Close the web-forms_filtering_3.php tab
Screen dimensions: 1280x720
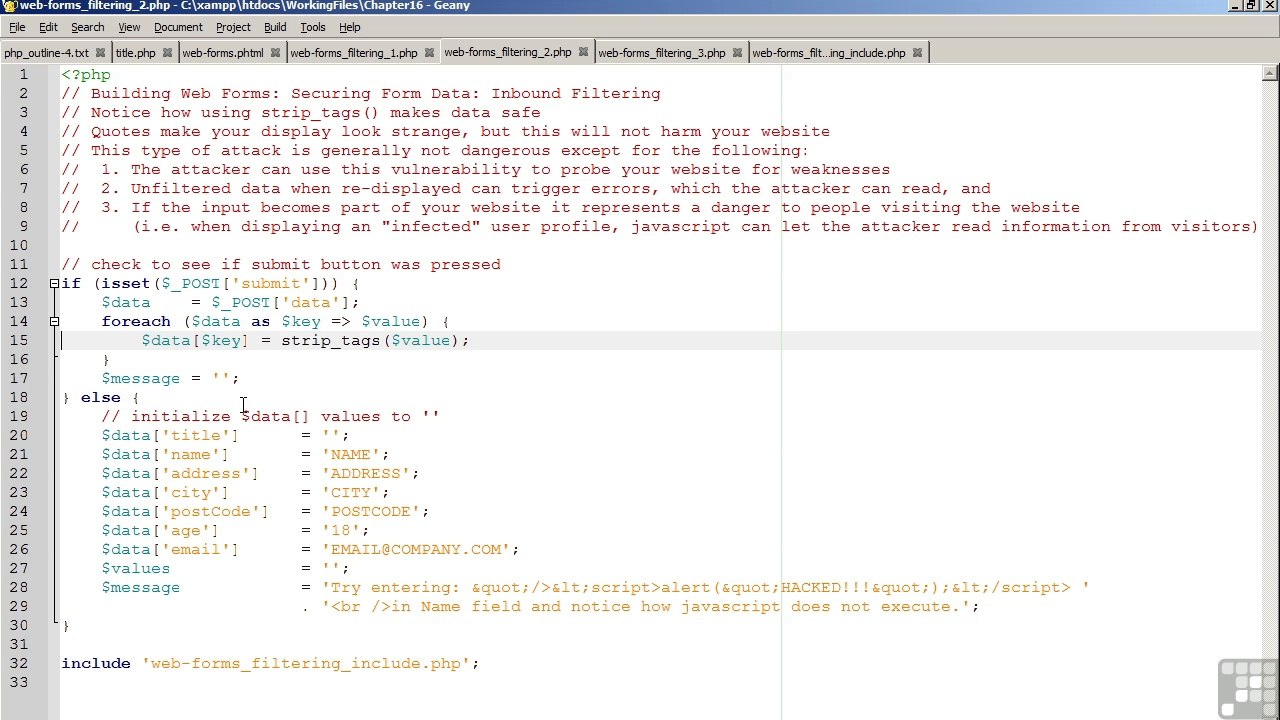coord(737,53)
